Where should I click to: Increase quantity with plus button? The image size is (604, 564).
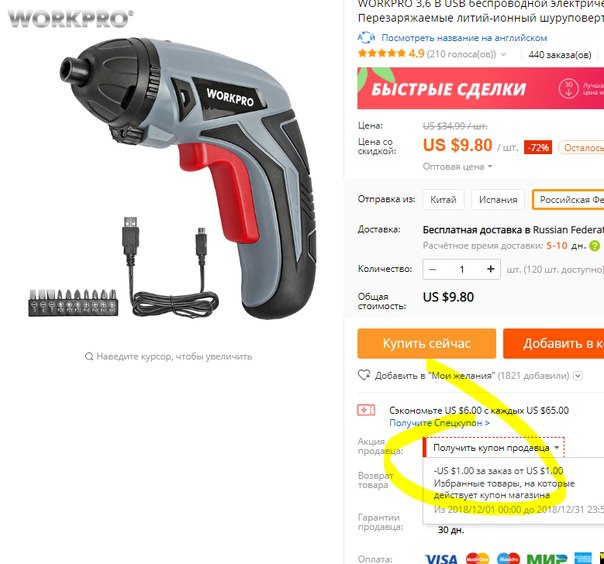pos(490,269)
